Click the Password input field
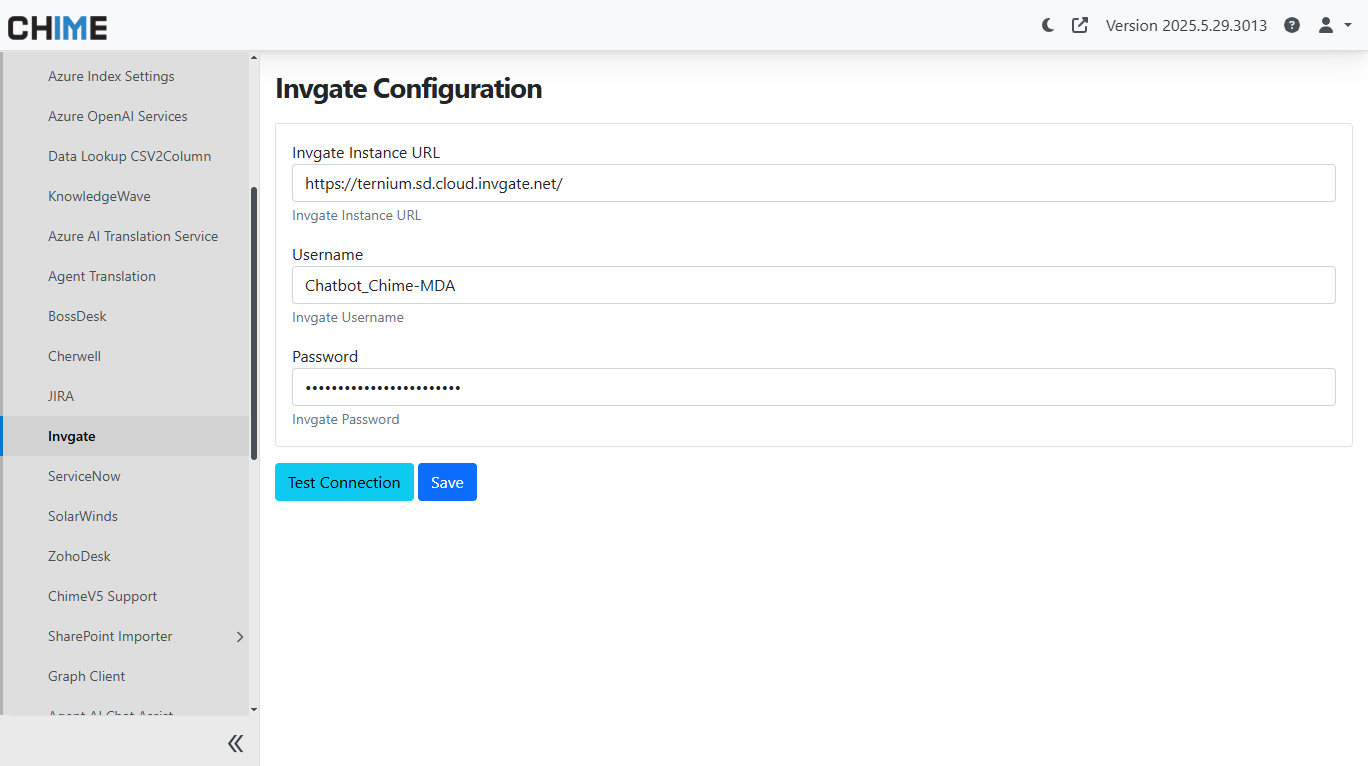 coord(814,387)
